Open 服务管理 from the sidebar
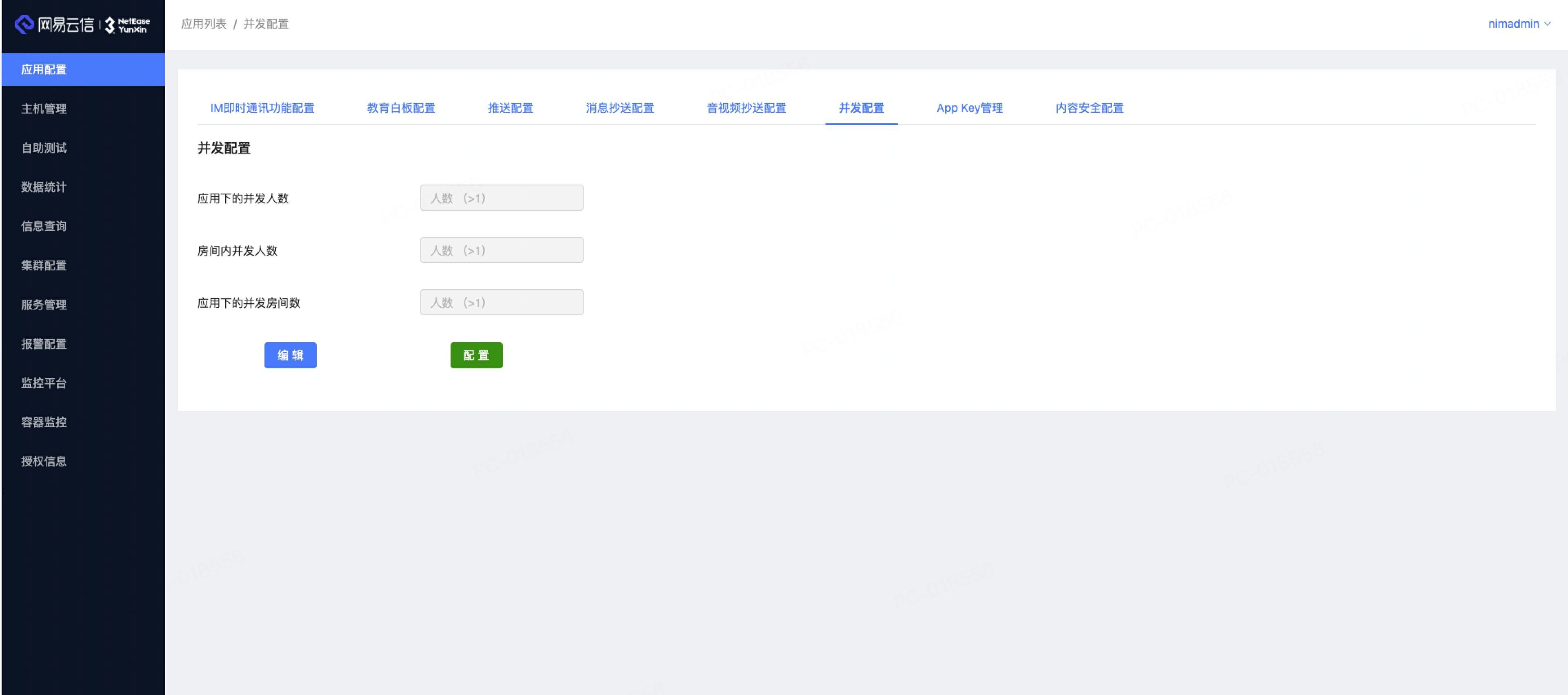 click(x=43, y=305)
